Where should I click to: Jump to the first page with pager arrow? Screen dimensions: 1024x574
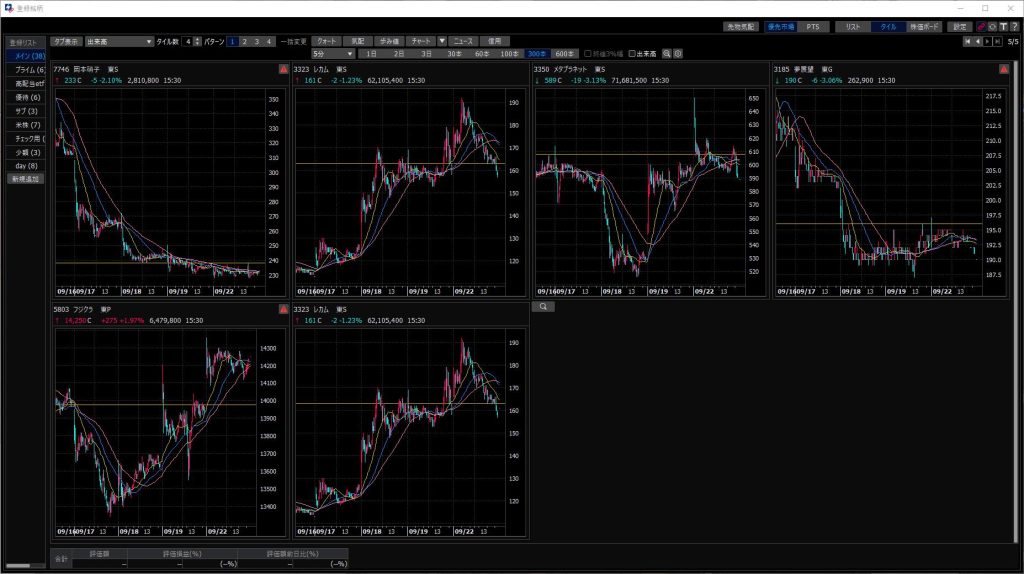tap(967, 41)
